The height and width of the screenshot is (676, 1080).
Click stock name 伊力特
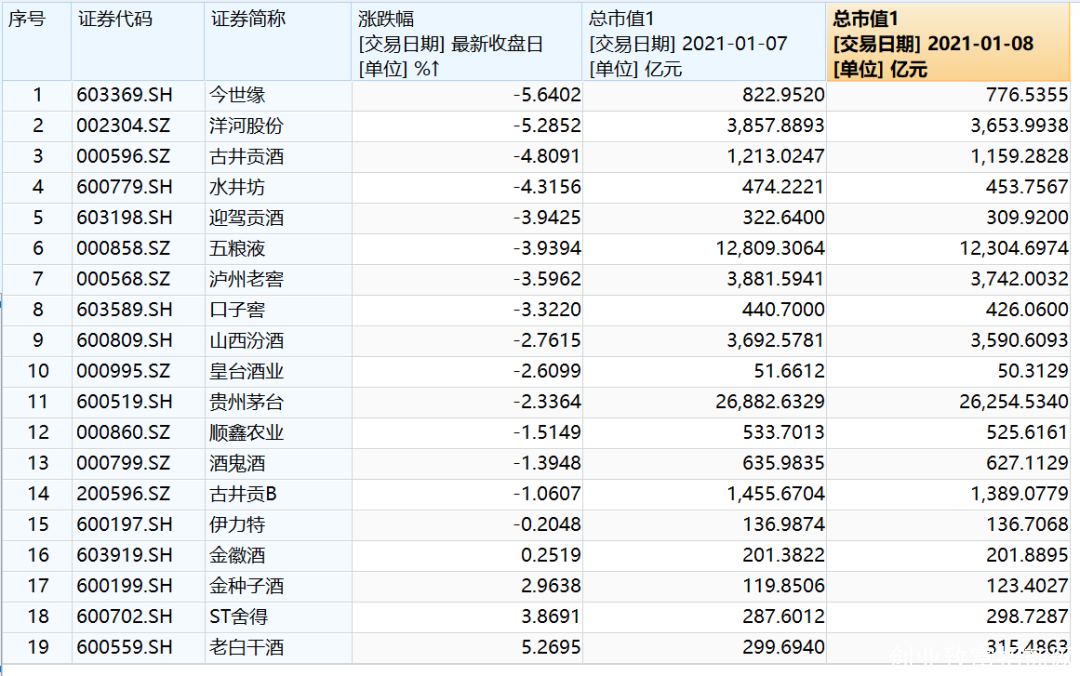pos(237,524)
